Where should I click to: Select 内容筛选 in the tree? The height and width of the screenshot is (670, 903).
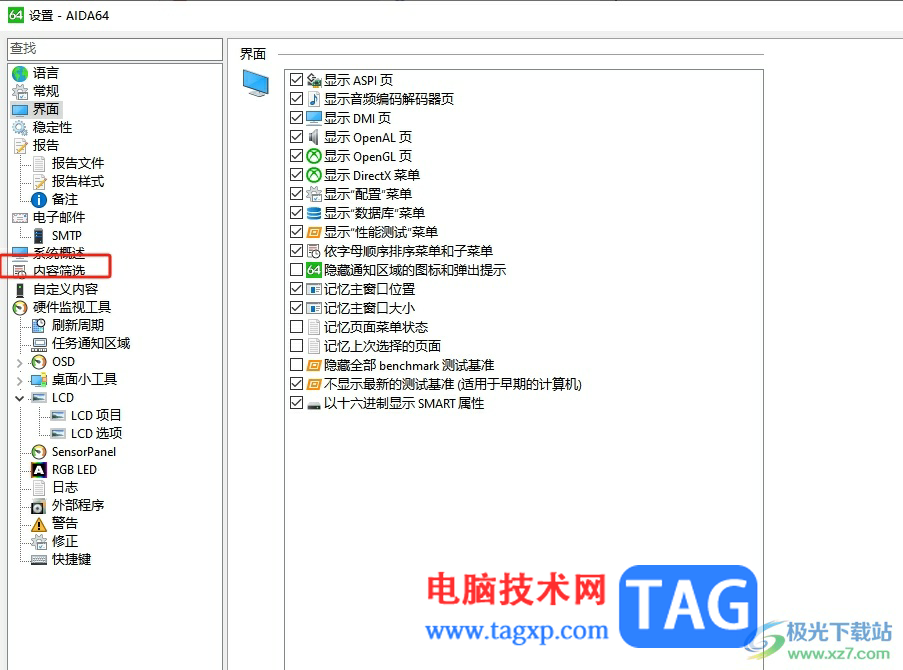click(59, 271)
